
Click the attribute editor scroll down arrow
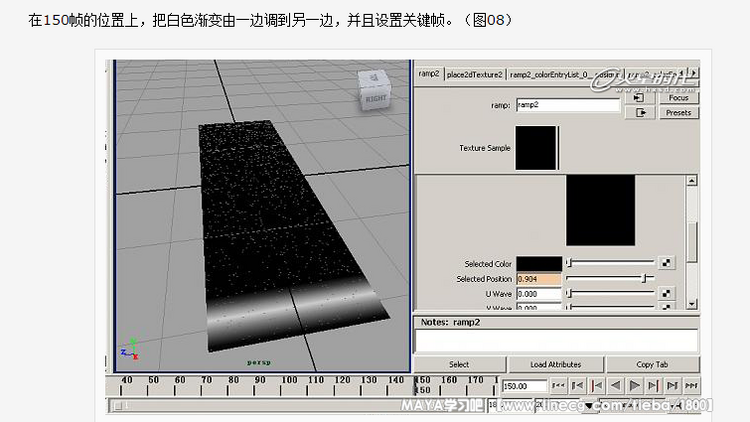click(692, 304)
